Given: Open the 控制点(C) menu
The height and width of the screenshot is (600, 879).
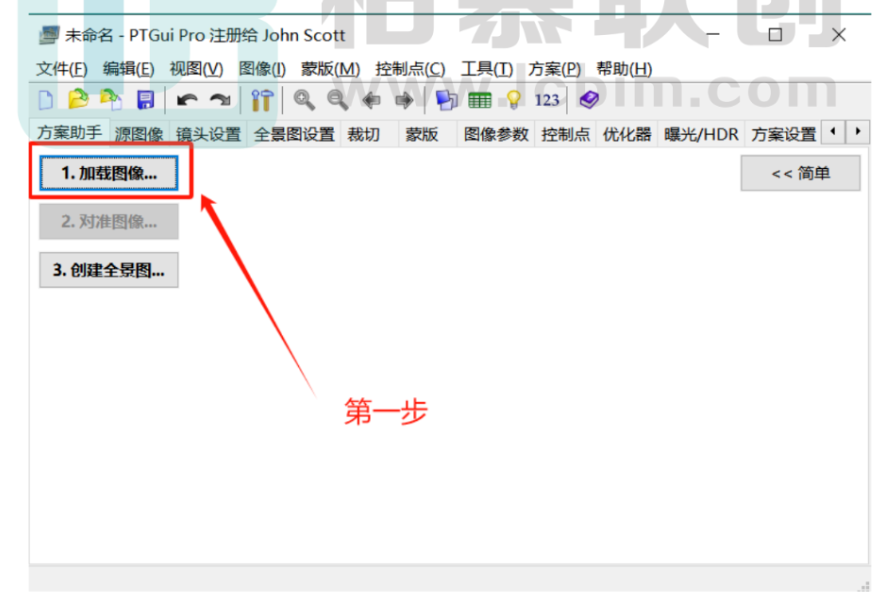Looking at the screenshot, I should click(410, 69).
